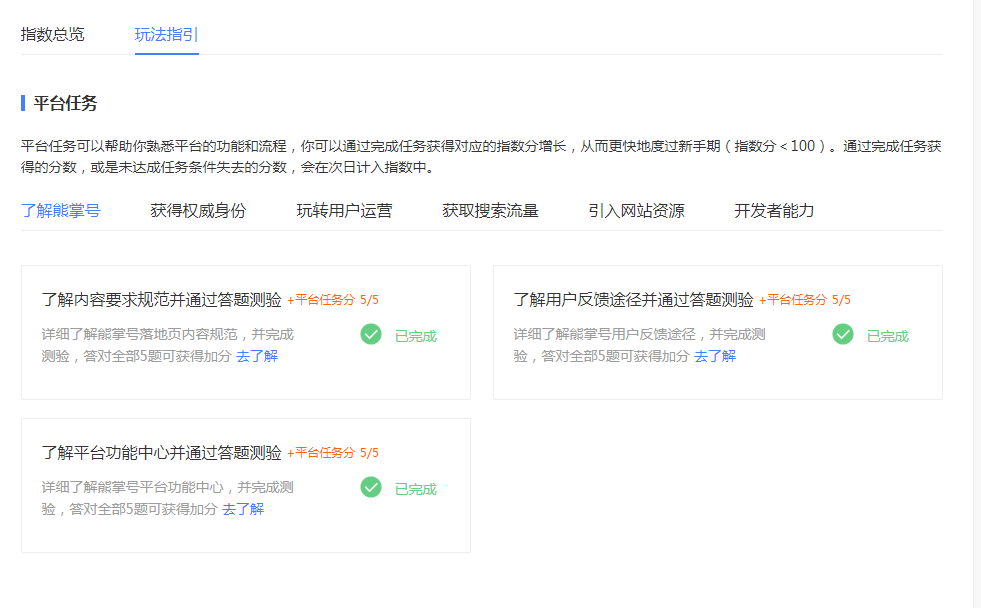
Task: Click 去了解 link in 用户反馈途径 card
Action: [x=715, y=356]
